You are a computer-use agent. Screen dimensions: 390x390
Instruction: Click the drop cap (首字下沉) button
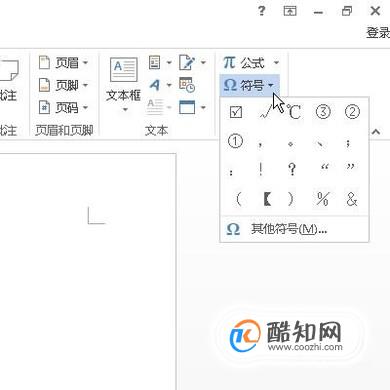point(160,107)
